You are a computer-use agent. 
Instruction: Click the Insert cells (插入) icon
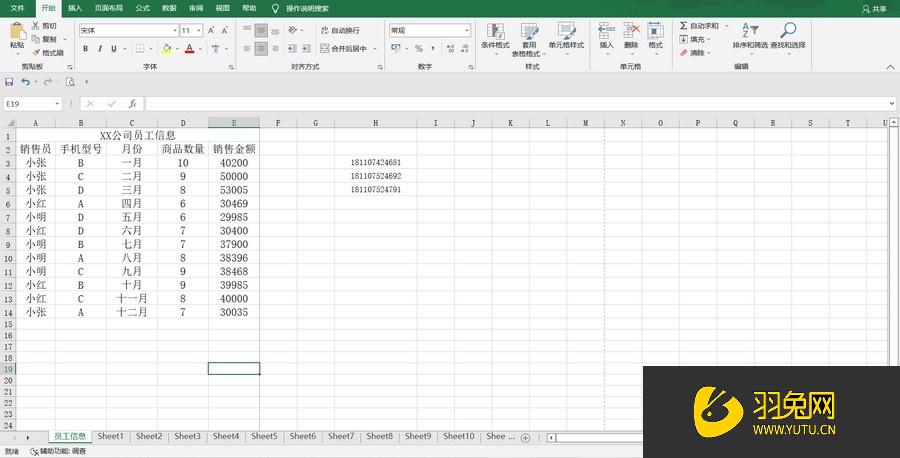[x=606, y=31]
